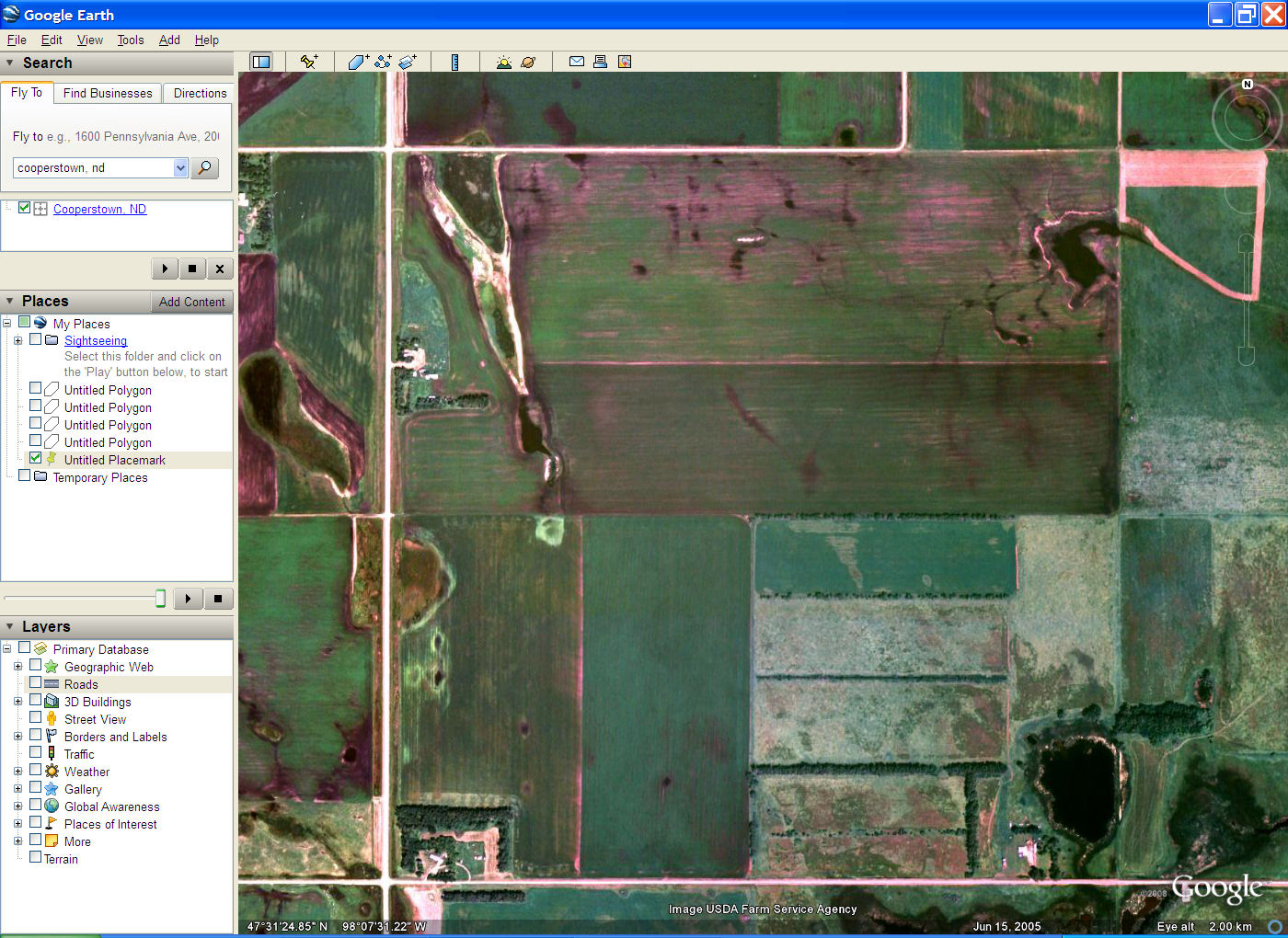Switch to Directions tab
The width and height of the screenshot is (1288, 938).
coord(200,93)
